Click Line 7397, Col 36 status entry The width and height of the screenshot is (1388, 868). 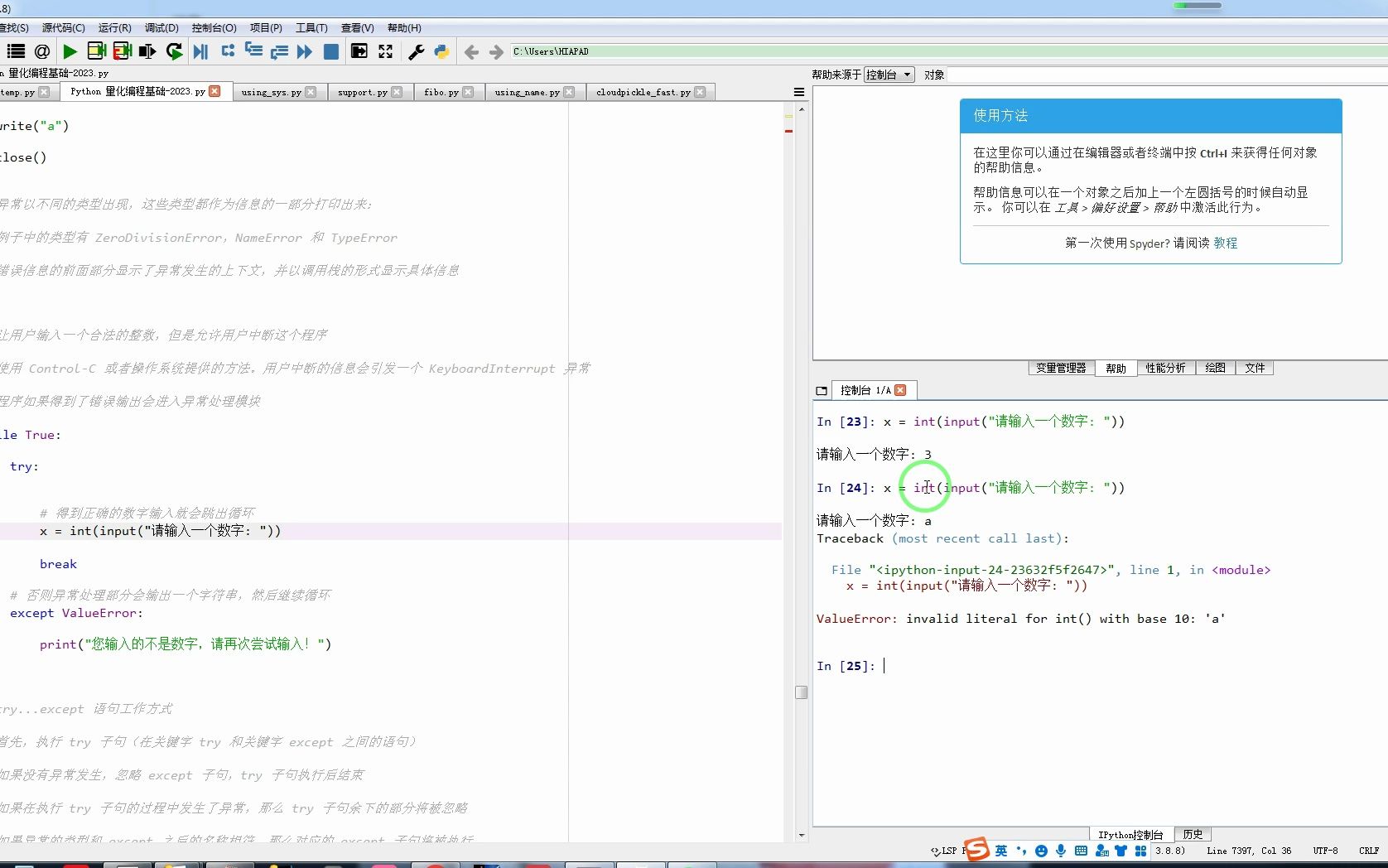1249,851
